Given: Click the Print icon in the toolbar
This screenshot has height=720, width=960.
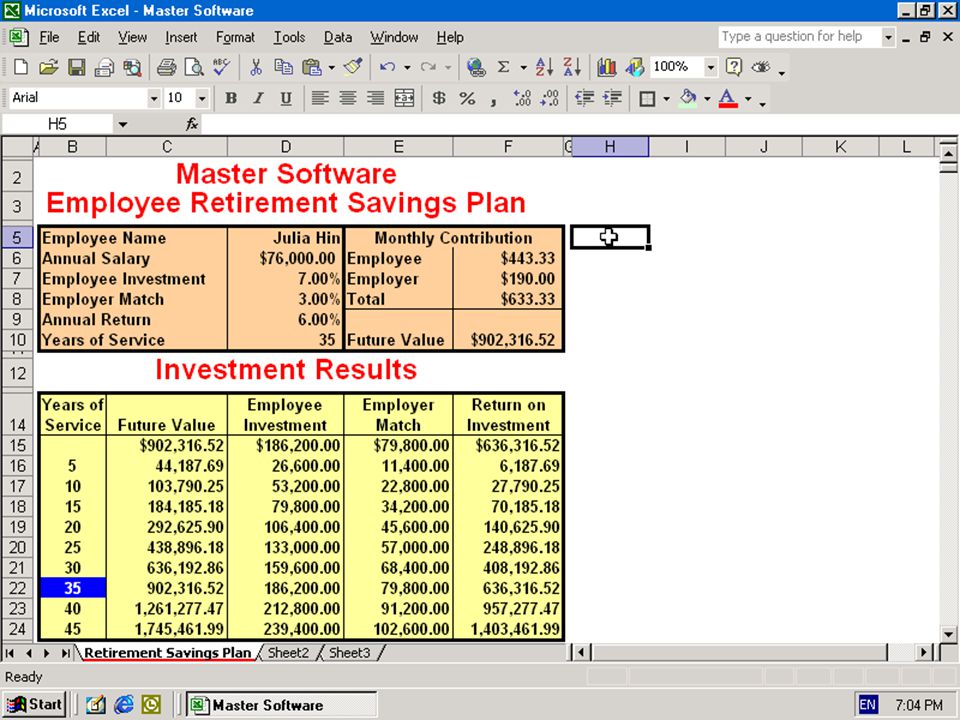Looking at the screenshot, I should pyautogui.click(x=166, y=67).
